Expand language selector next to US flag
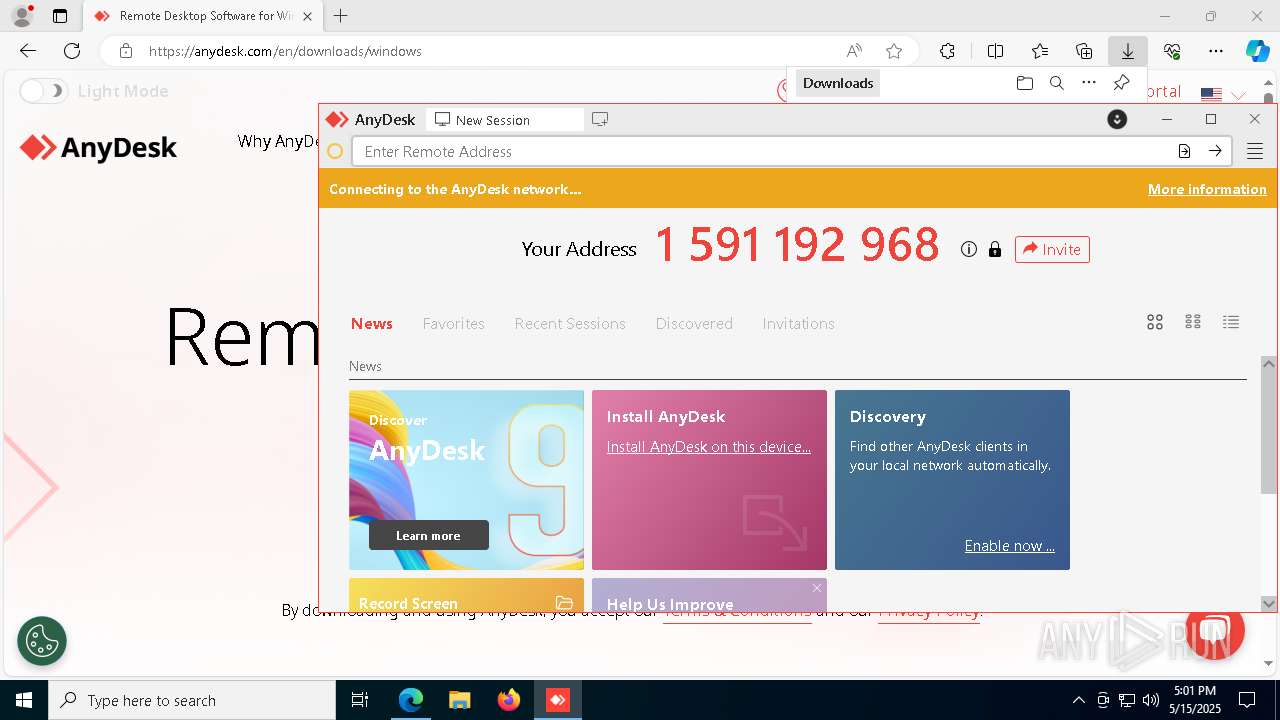 [x=1238, y=94]
